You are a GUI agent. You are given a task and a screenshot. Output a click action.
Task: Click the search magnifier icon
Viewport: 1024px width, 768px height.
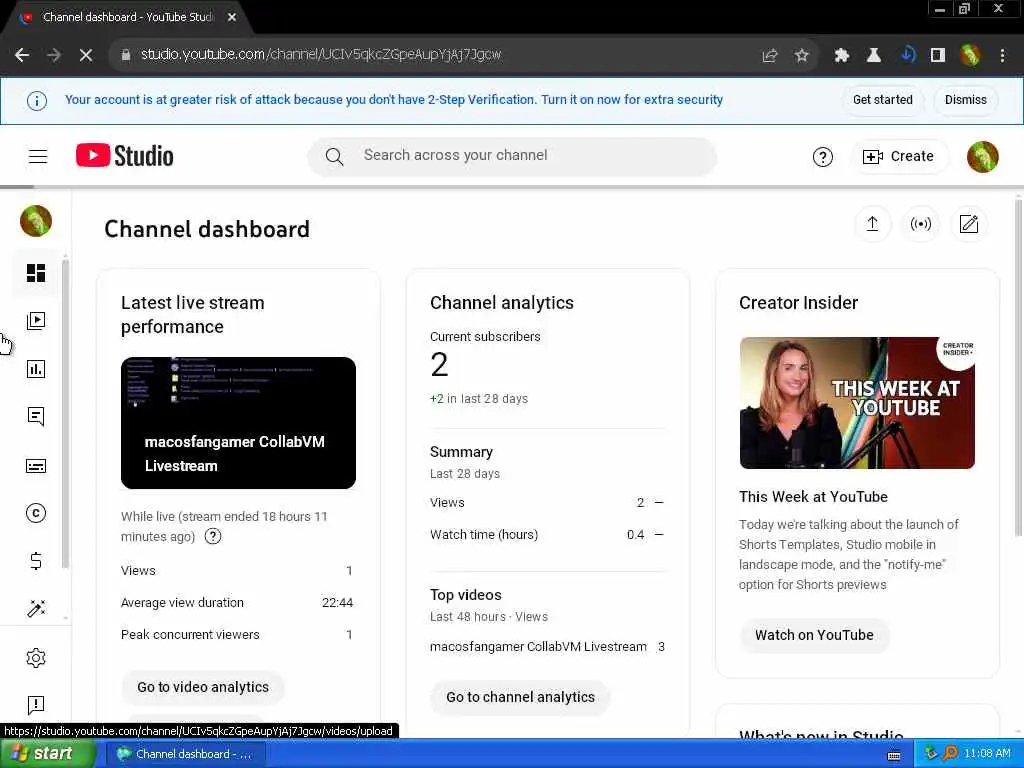(334, 156)
